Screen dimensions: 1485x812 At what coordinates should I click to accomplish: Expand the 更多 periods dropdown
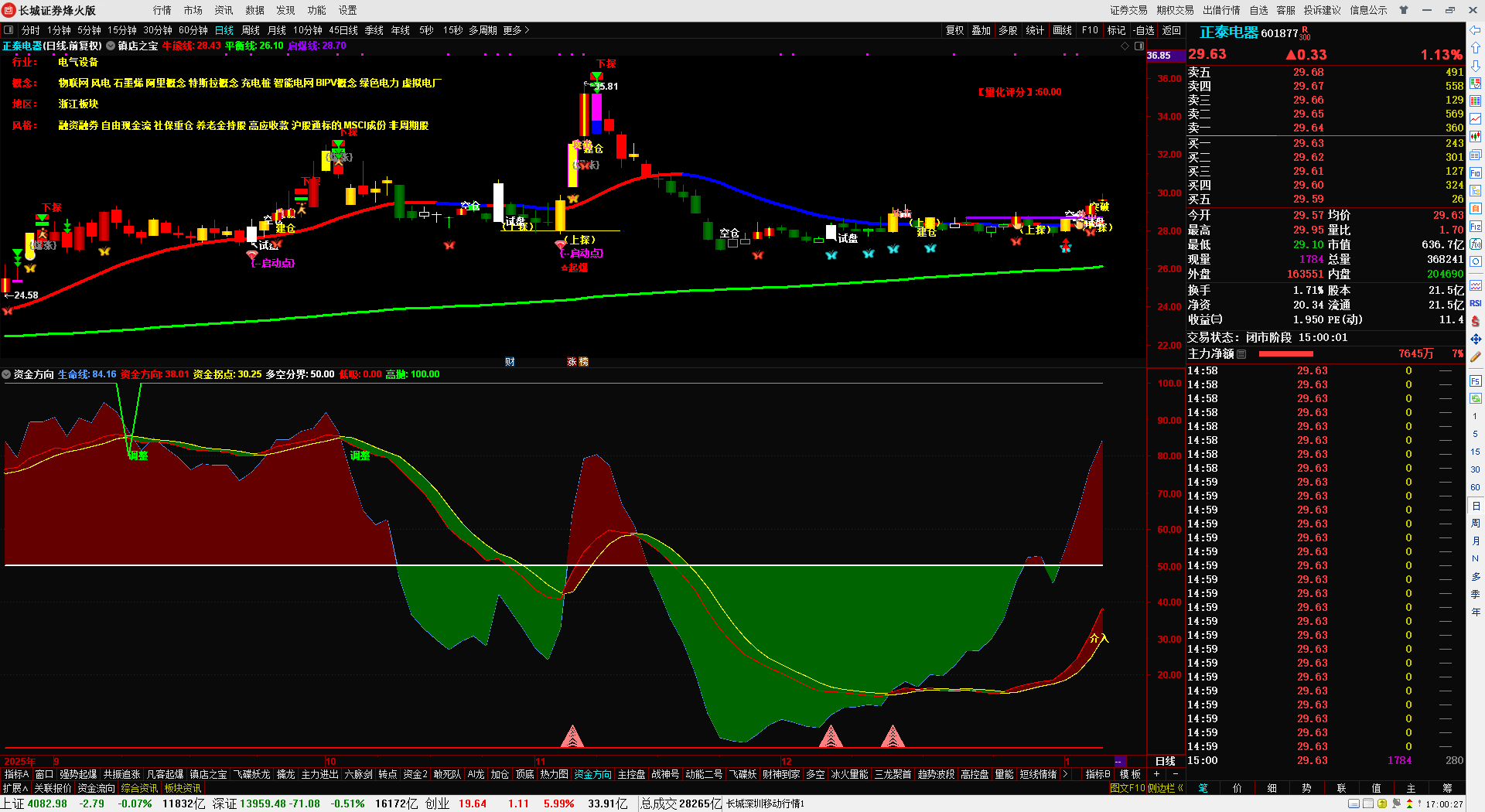pyautogui.click(x=516, y=30)
